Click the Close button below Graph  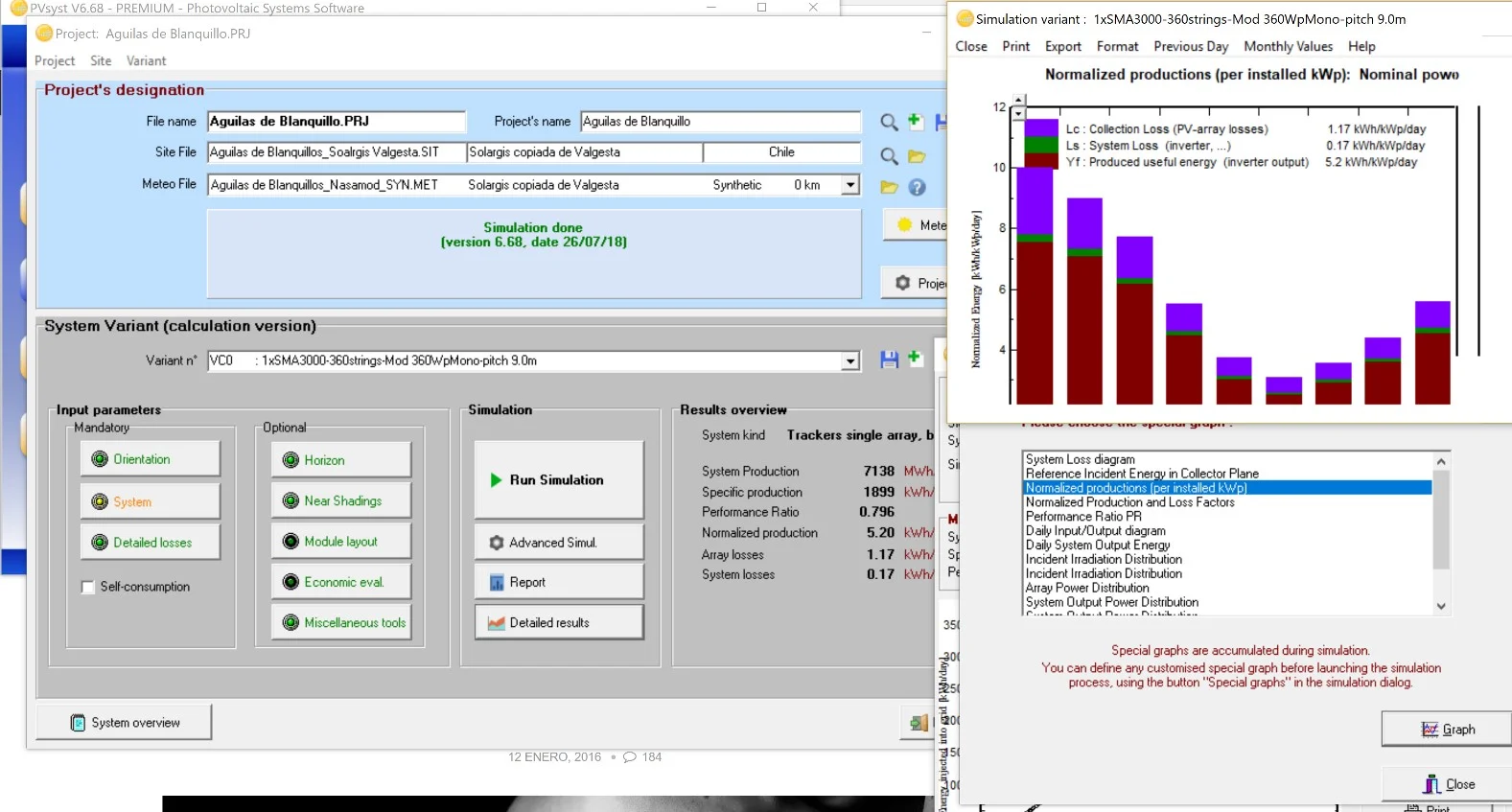coord(1447,784)
